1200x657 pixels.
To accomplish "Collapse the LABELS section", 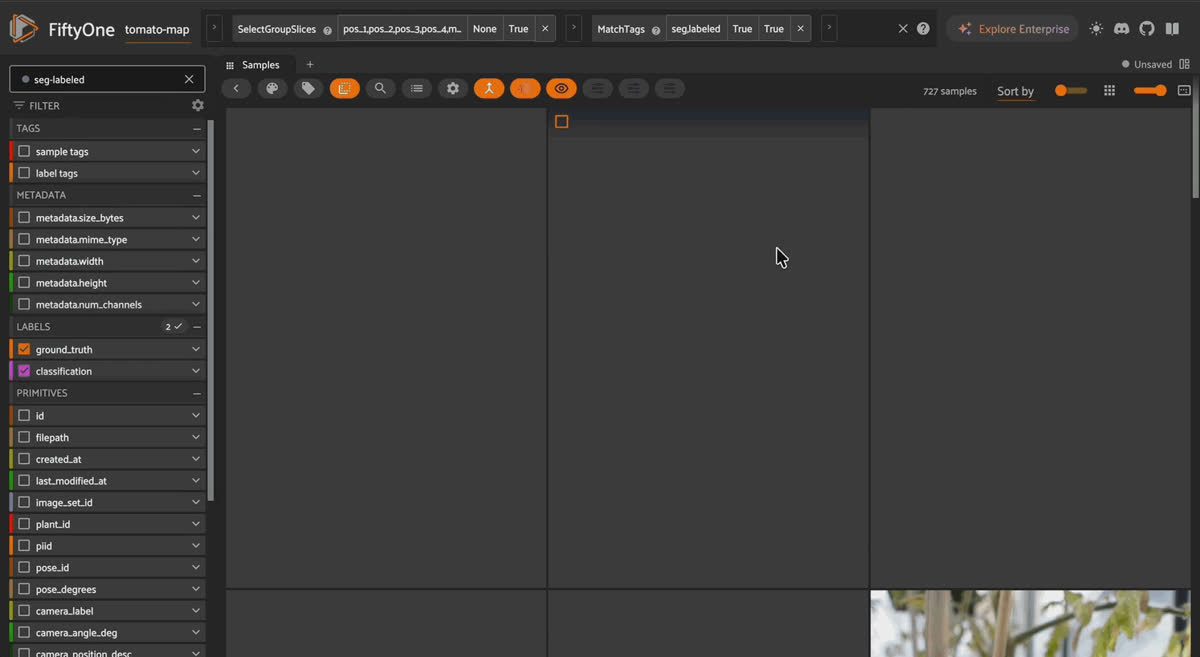I will [x=197, y=327].
